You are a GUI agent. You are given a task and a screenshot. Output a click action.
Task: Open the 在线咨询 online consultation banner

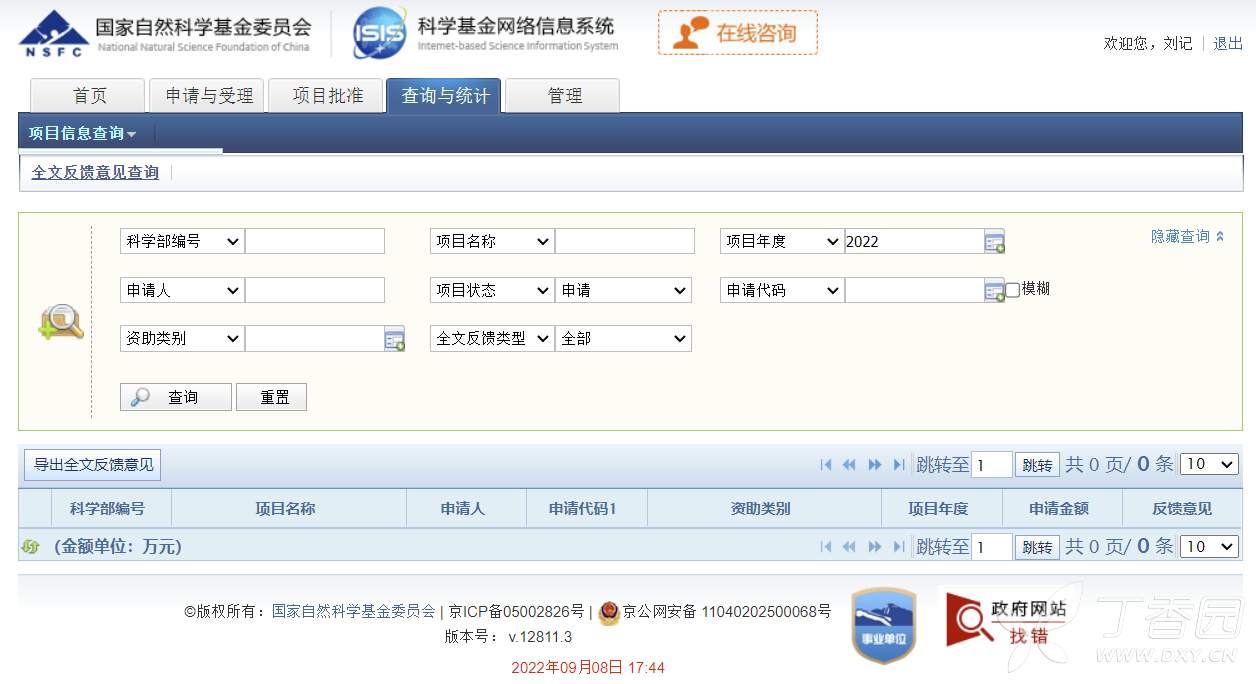coord(737,33)
